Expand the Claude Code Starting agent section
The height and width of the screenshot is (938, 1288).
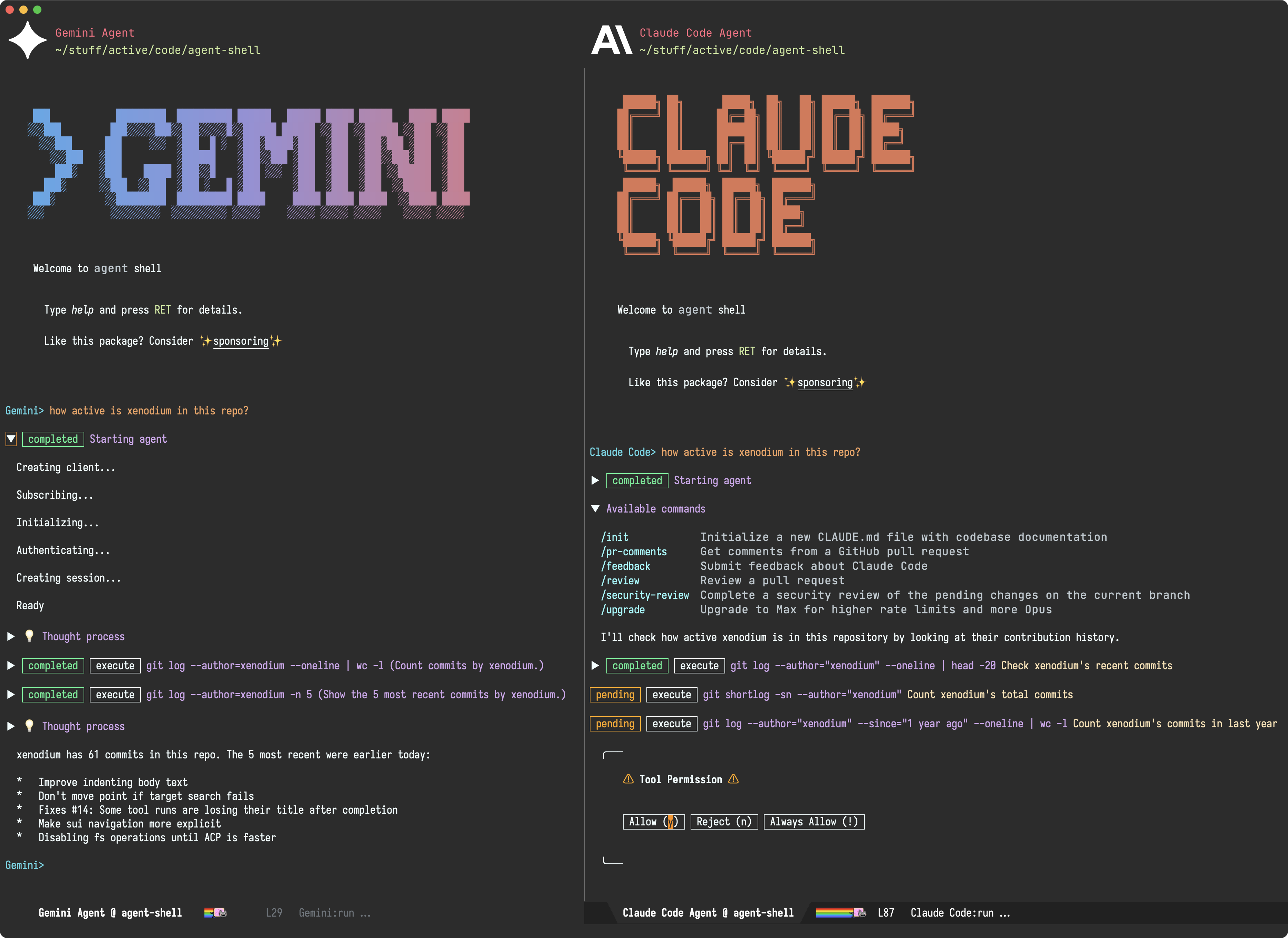pyautogui.click(x=595, y=480)
